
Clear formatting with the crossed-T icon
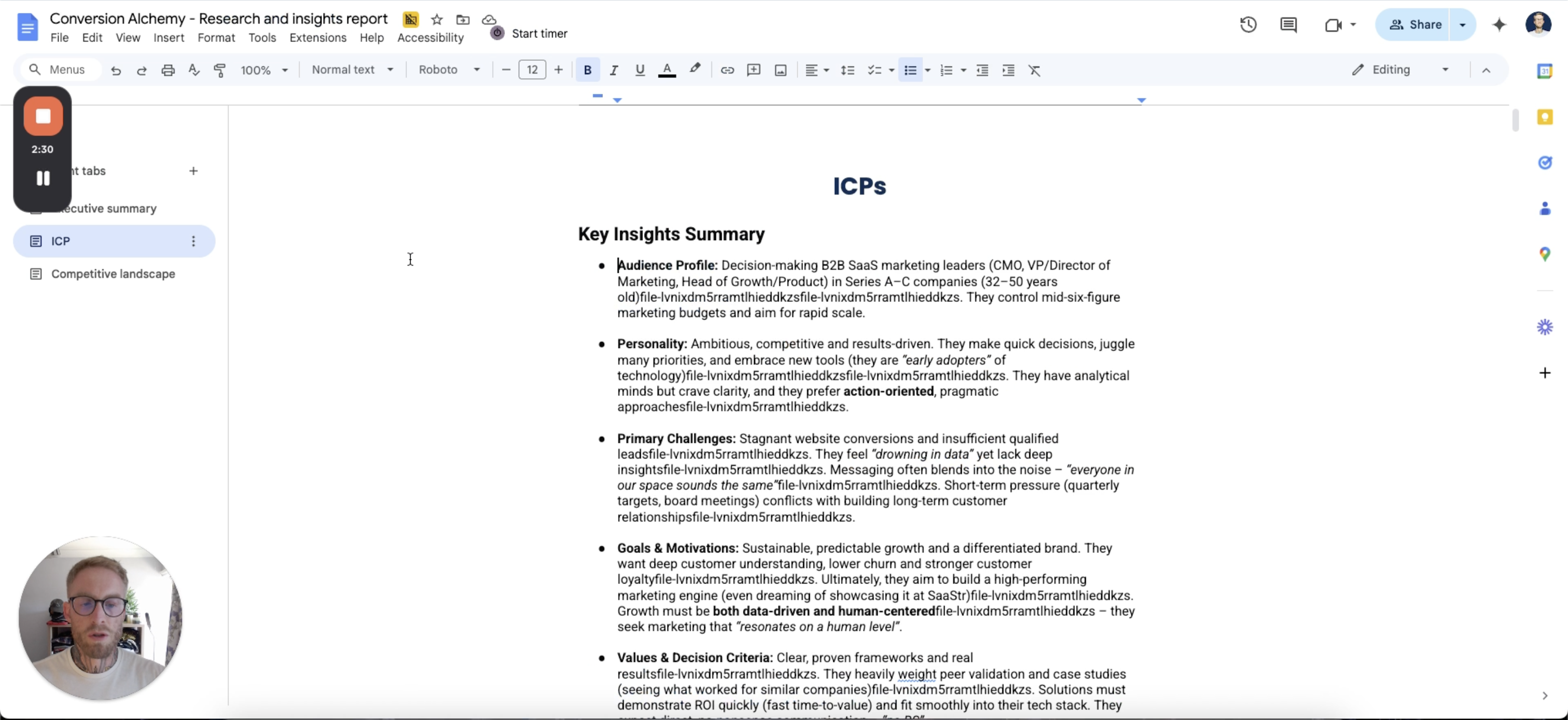(1034, 70)
